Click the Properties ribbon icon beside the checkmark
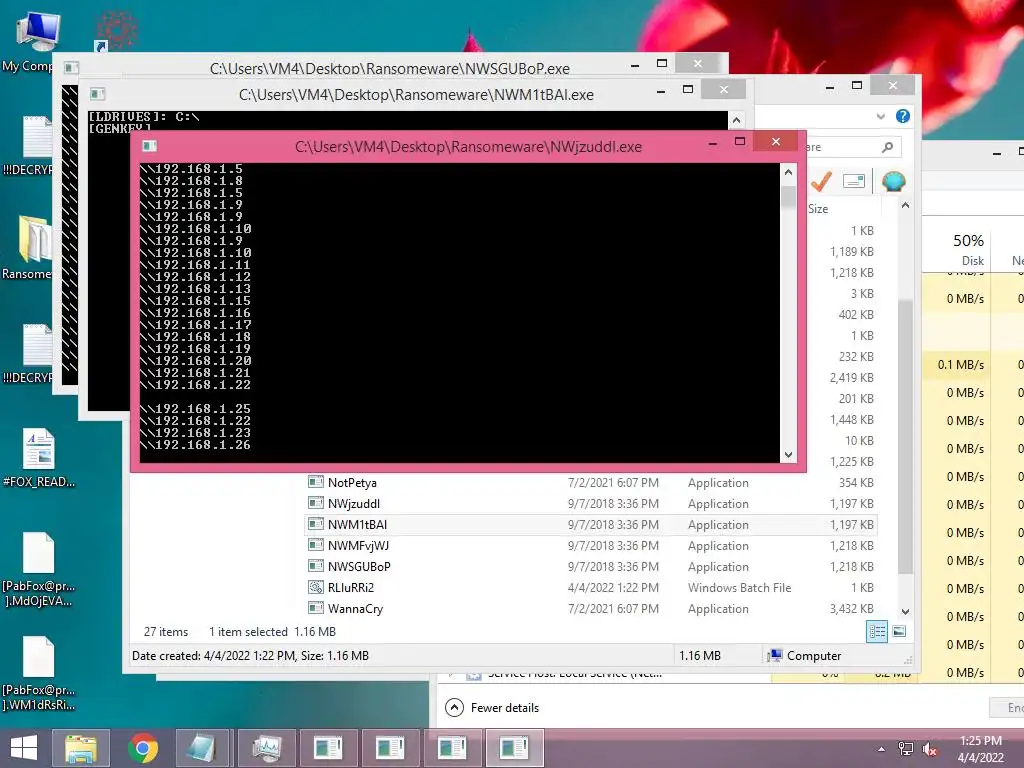1024x768 pixels. [854, 181]
